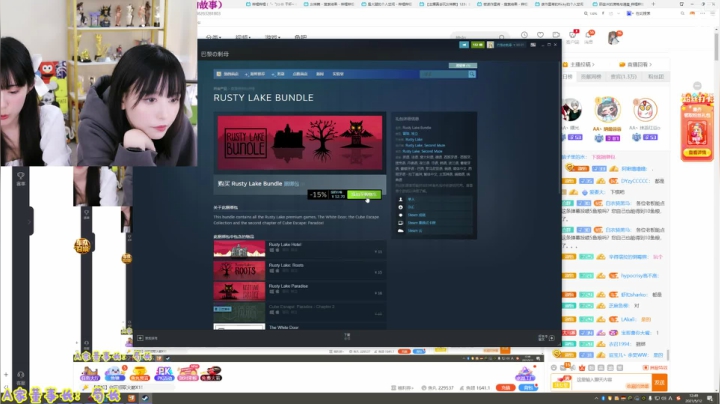This screenshot has width=720, height=404.
Task: Click the green install button in Steam title bar
Action: (478, 45)
